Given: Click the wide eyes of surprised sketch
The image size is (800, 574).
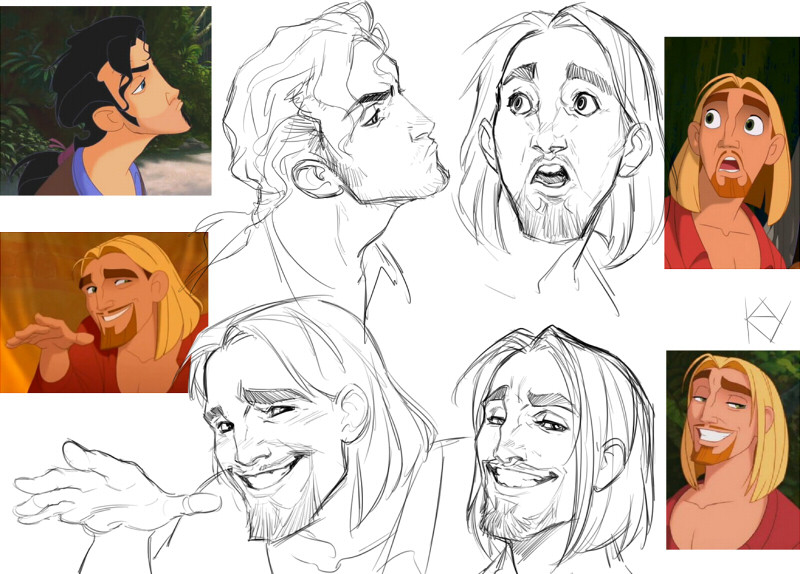Looking at the screenshot, I should (x=550, y=103).
